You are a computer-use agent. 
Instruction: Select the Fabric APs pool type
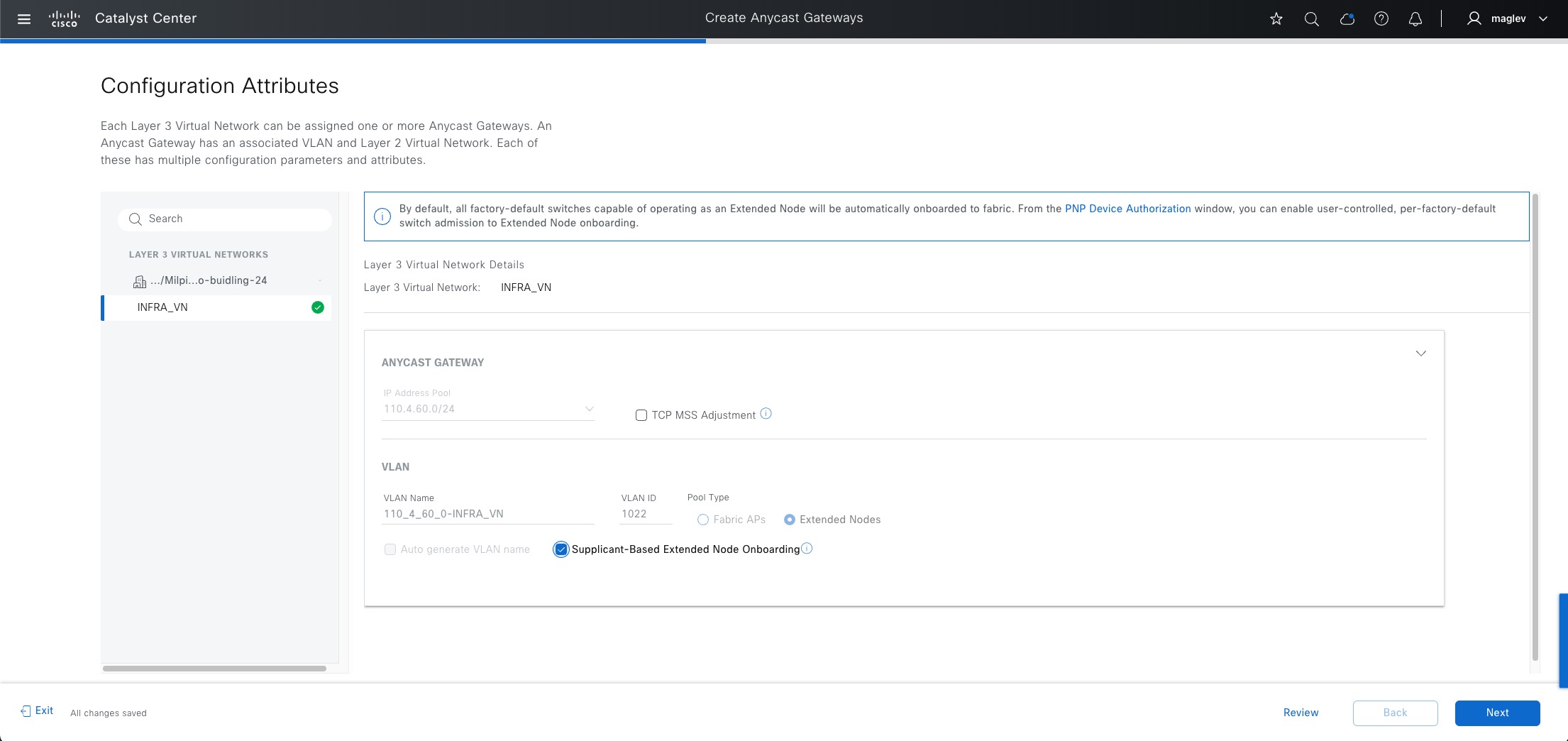(x=703, y=520)
